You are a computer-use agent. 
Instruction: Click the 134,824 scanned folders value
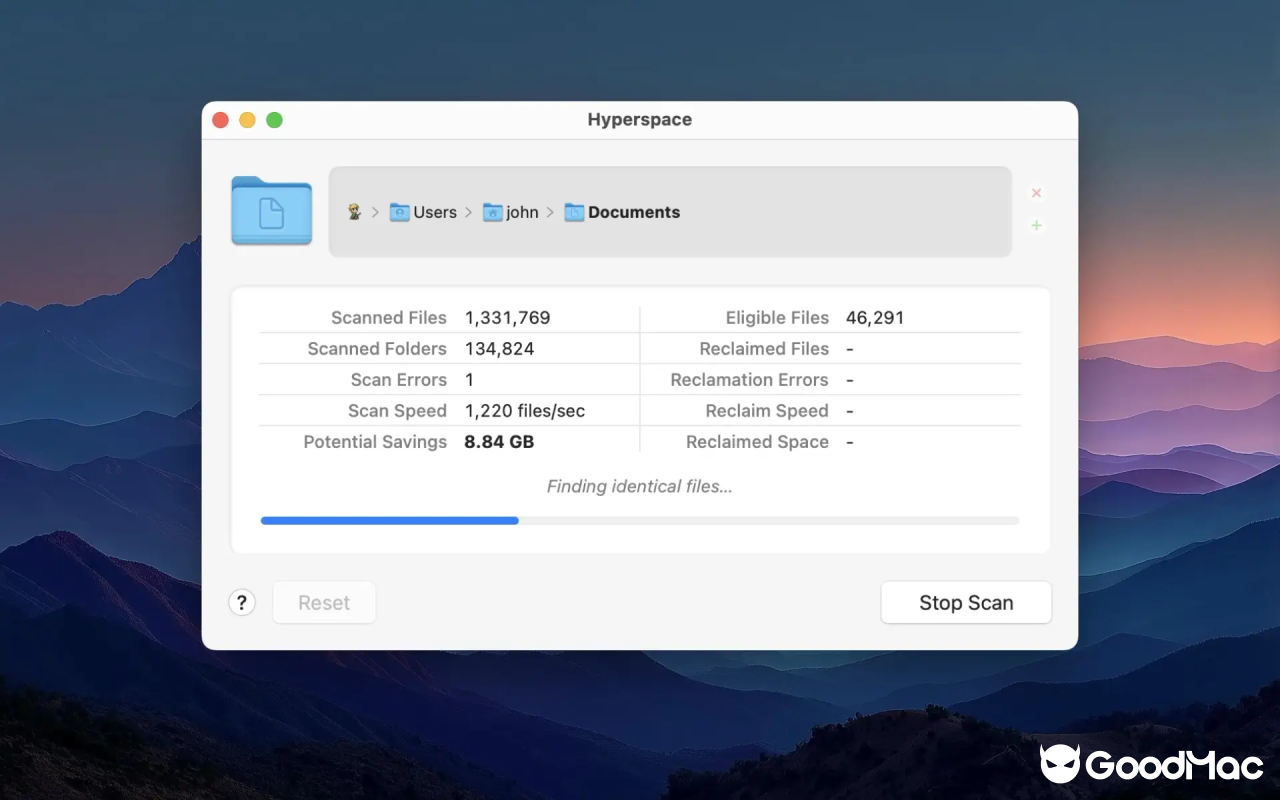tap(500, 349)
